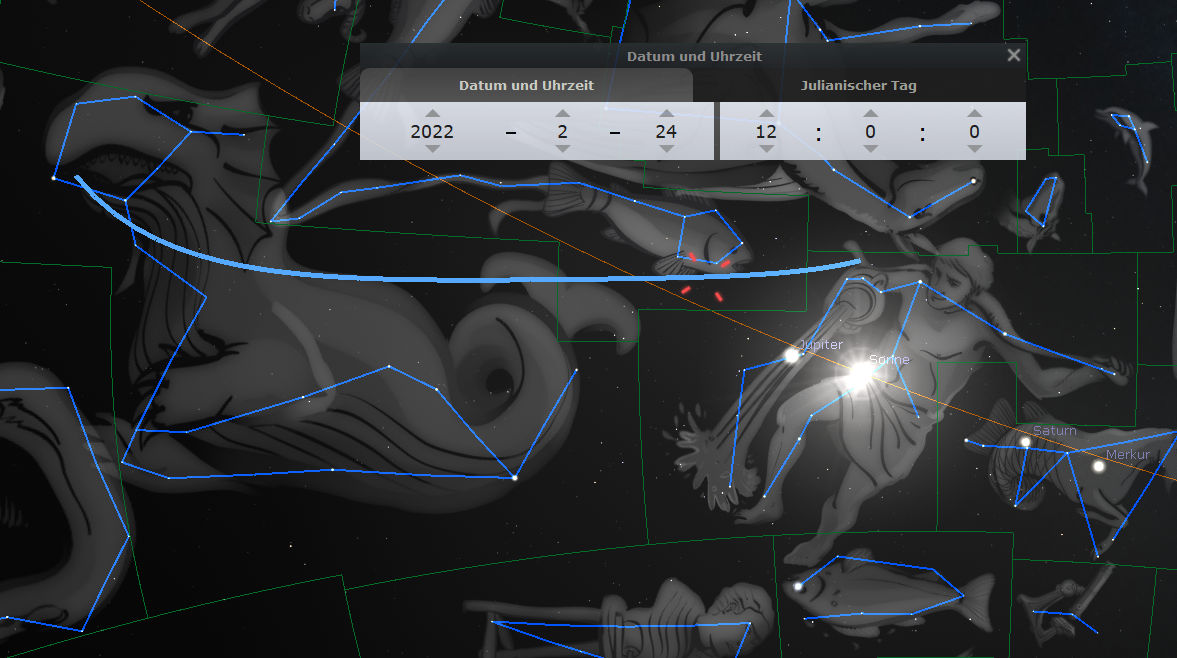Decrease the hour value below 12
The width and height of the screenshot is (1177, 658).
766,149
